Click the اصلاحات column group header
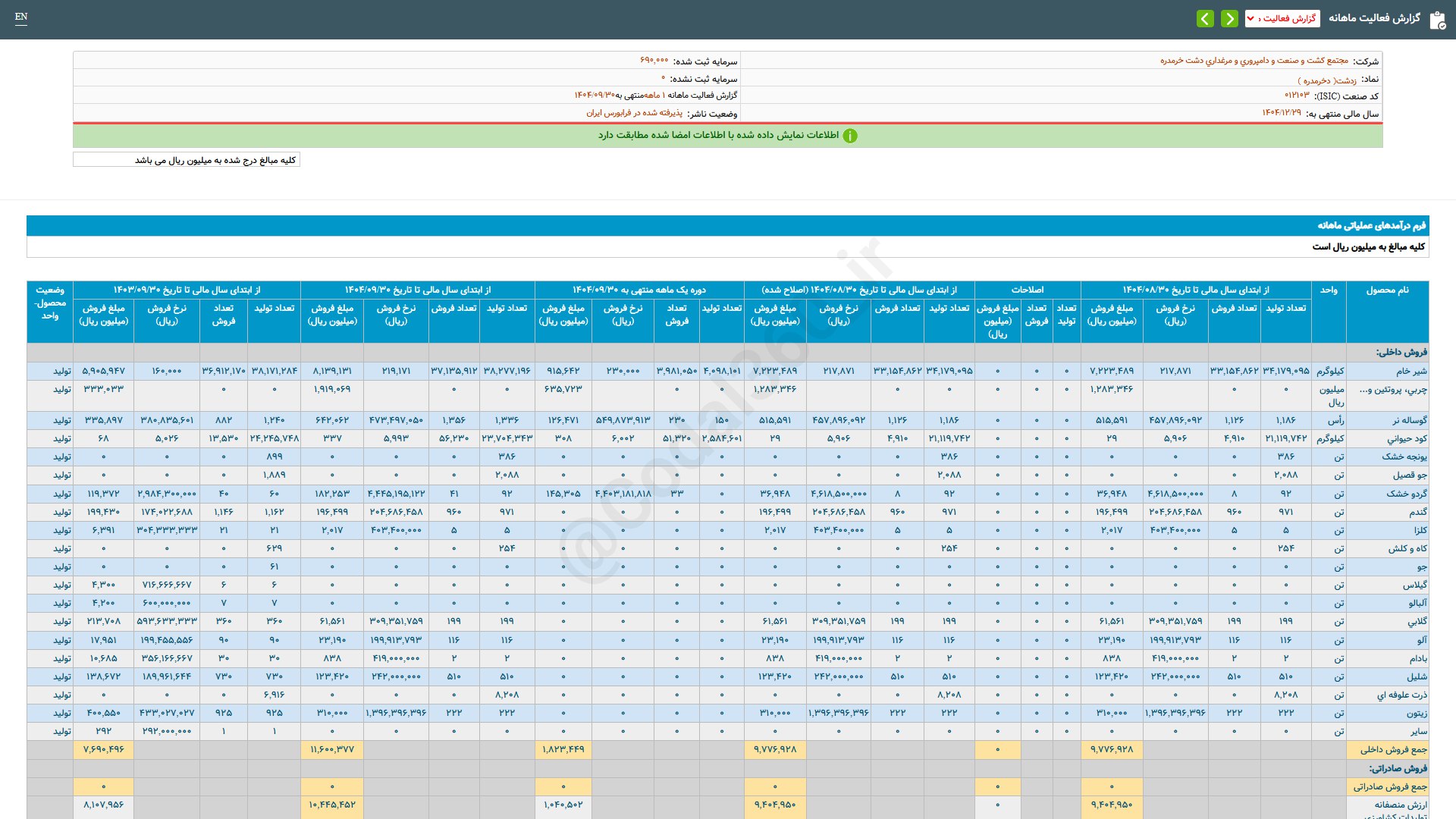Image resolution: width=1456 pixels, height=819 pixels. pos(1027,290)
